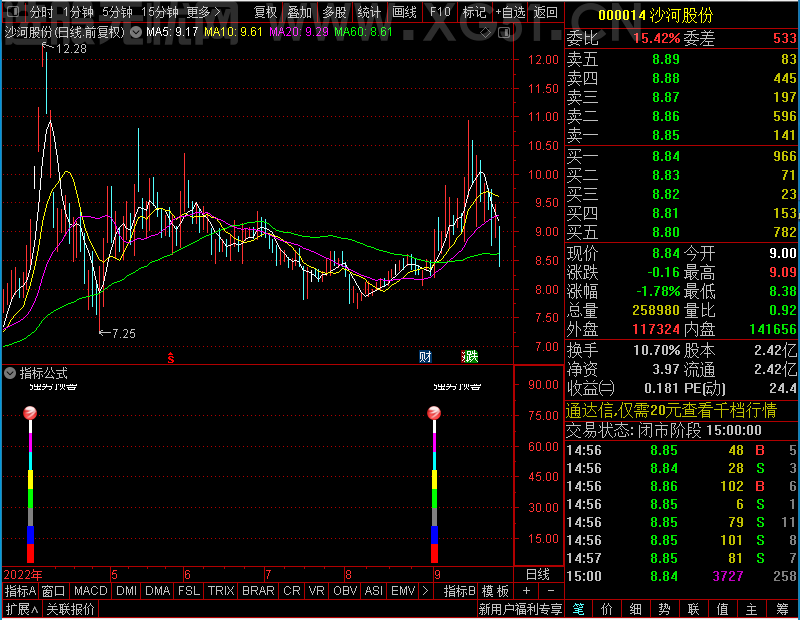Select the 价 price tab
Image resolution: width=800 pixels, height=620 pixels.
(607, 609)
